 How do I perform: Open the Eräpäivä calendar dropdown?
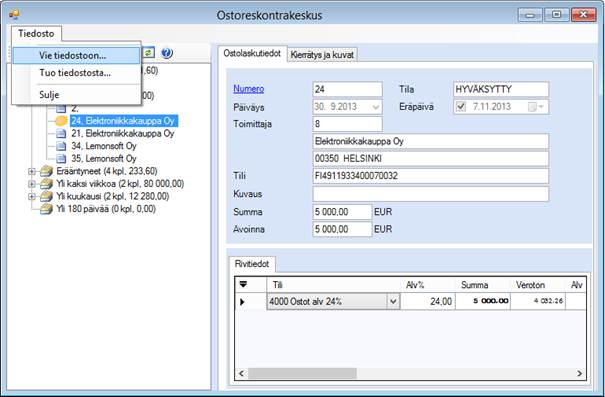pyautogui.click(x=536, y=107)
